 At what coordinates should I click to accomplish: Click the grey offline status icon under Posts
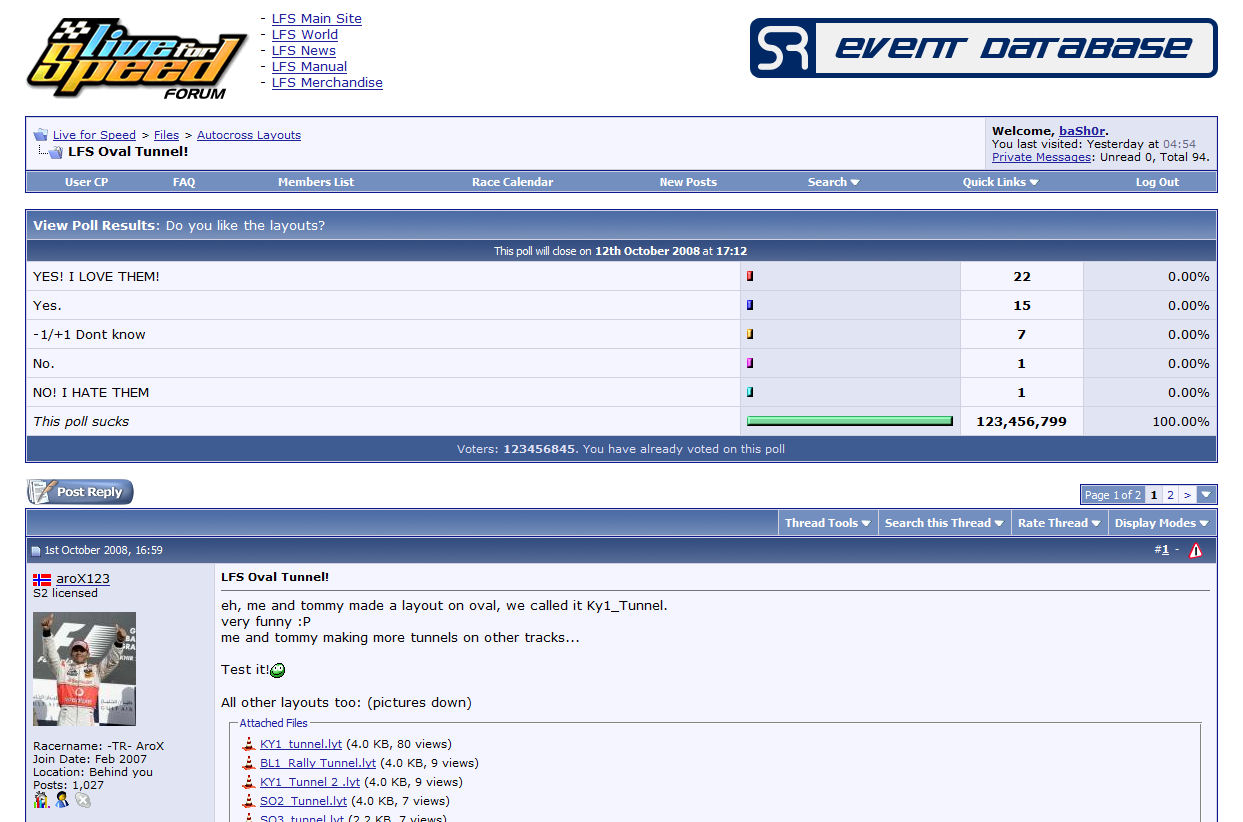83,800
